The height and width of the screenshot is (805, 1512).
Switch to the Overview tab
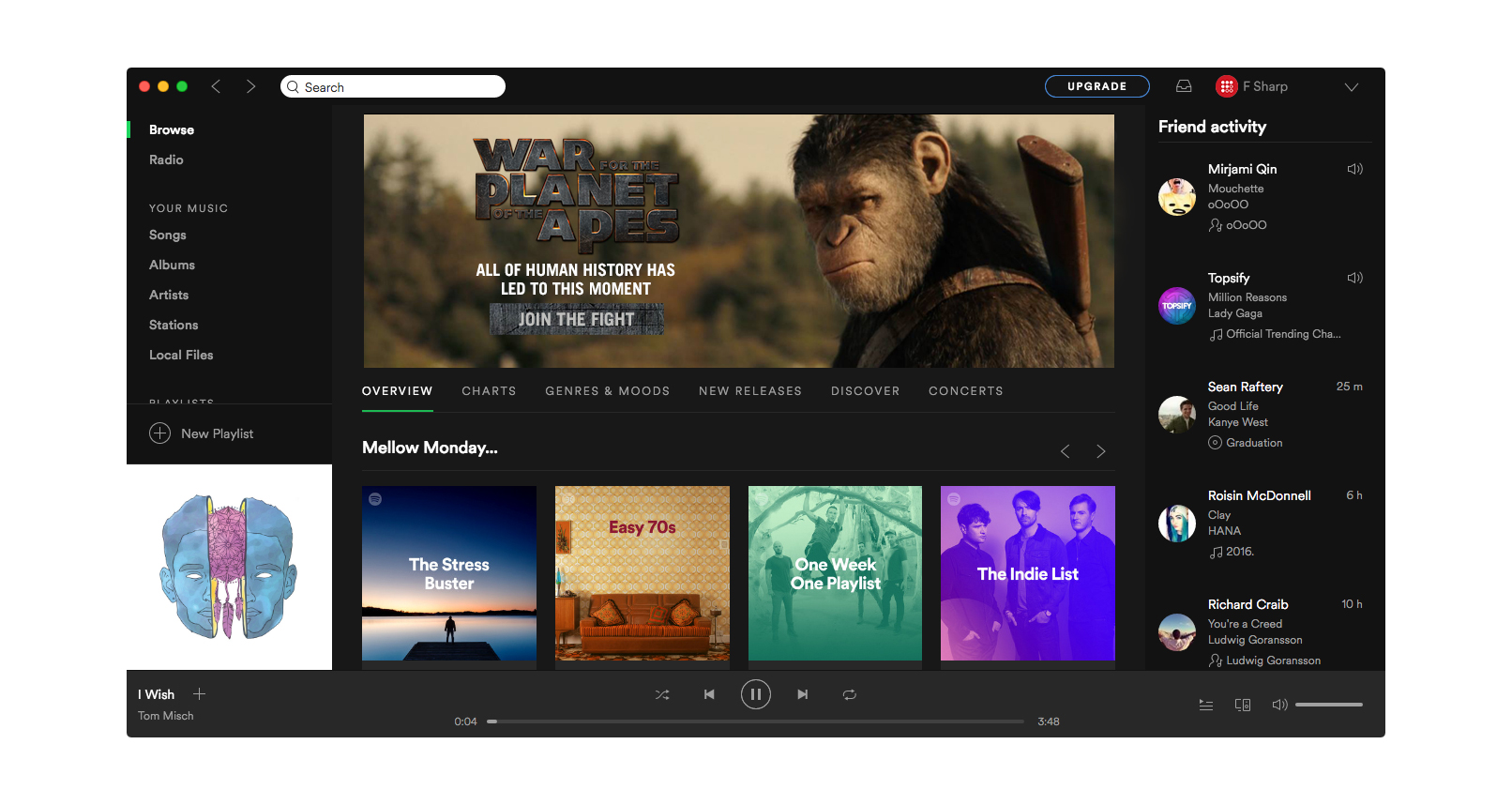[398, 391]
